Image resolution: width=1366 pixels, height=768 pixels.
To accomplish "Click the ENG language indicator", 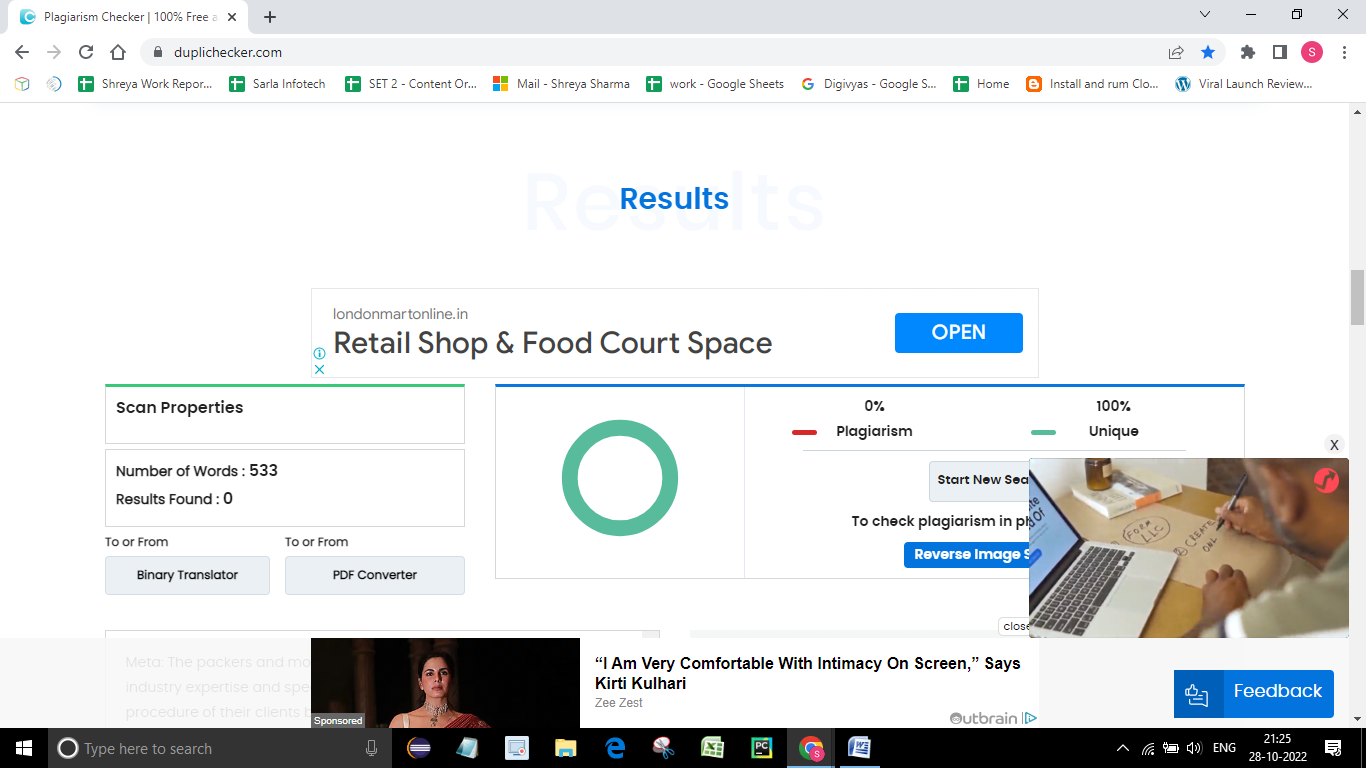I will tap(1225, 748).
